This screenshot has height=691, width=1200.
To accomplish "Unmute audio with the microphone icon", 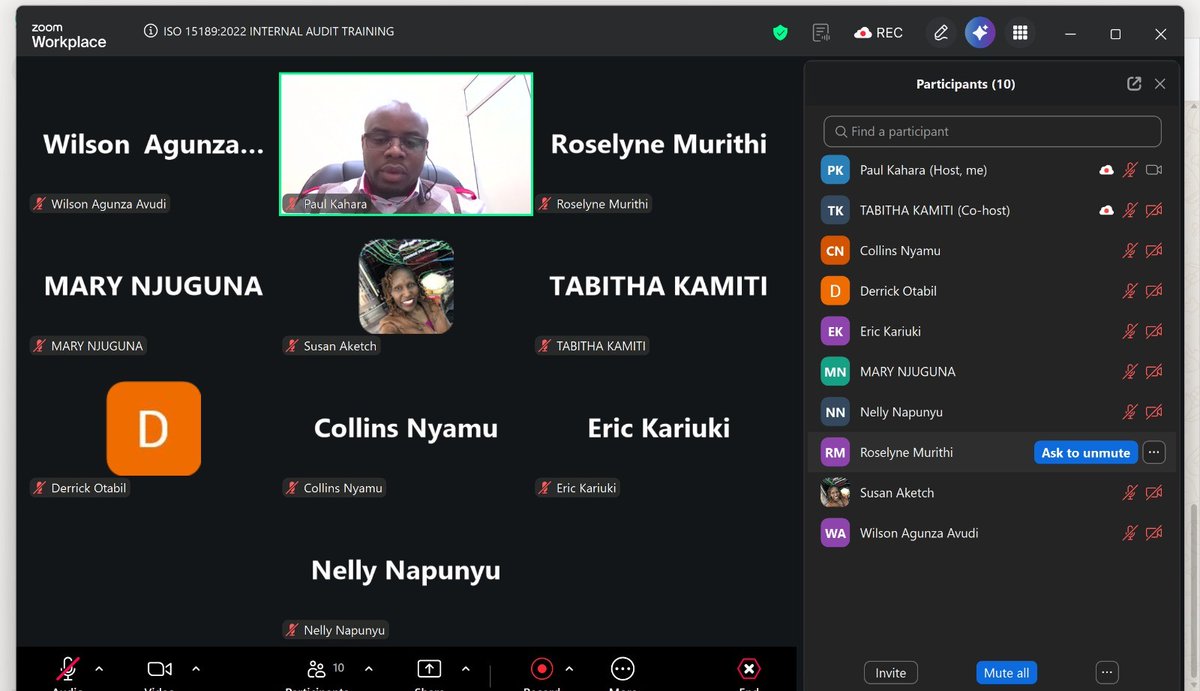I will coord(68,669).
